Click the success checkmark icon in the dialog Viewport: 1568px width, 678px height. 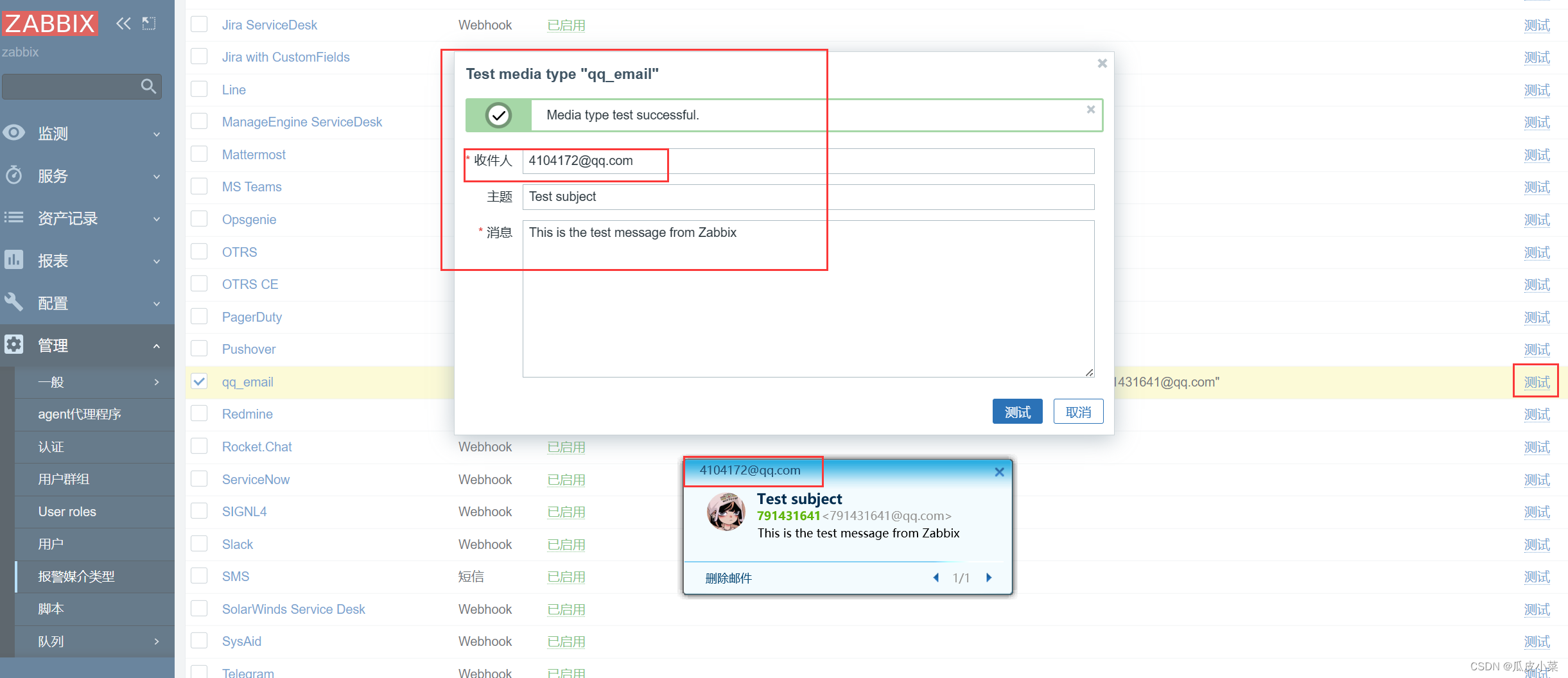tap(498, 116)
